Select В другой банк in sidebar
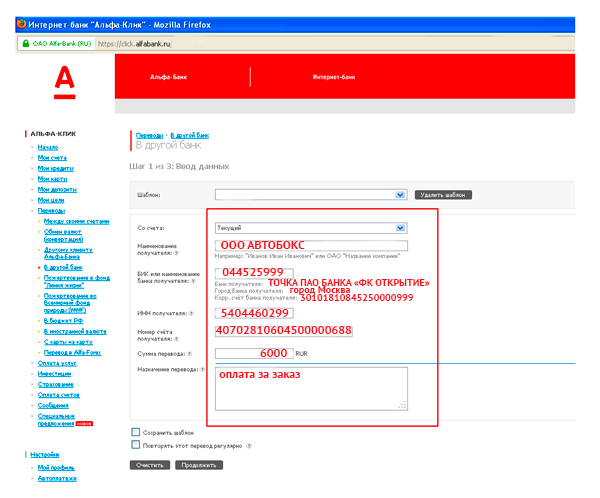600x498 pixels. coord(63,267)
